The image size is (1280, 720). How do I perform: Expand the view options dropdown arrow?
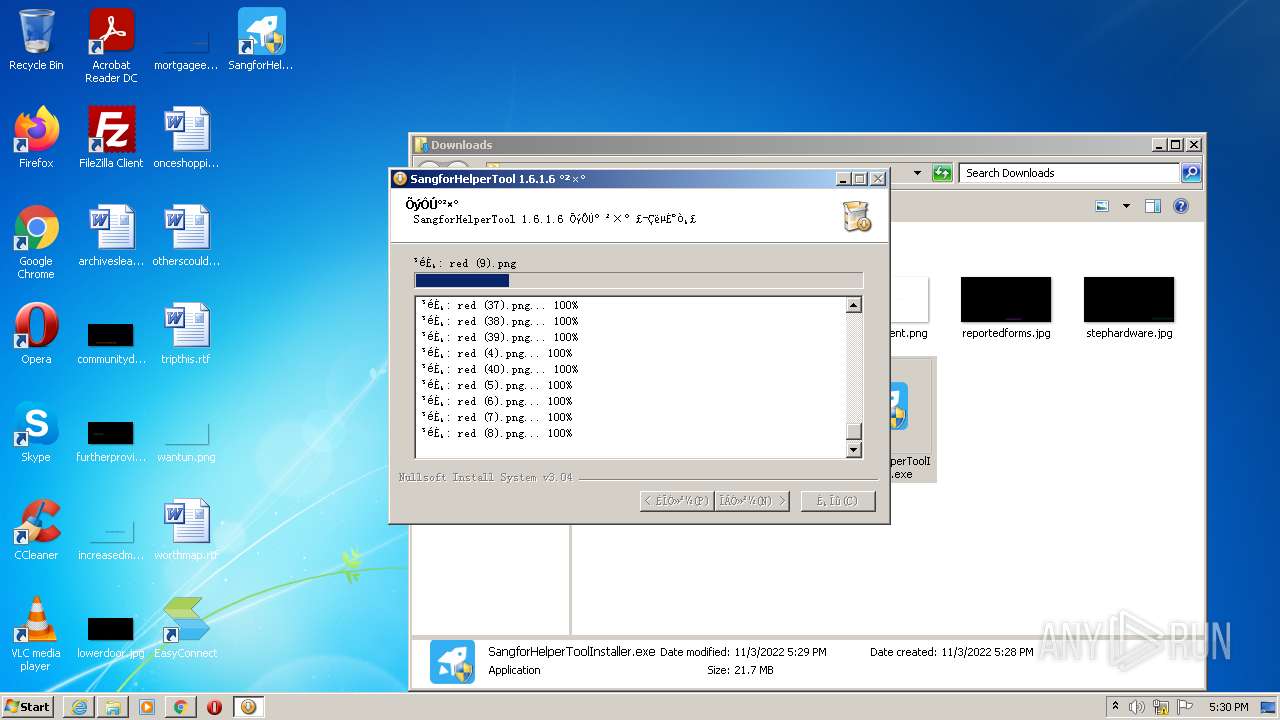pos(1126,206)
